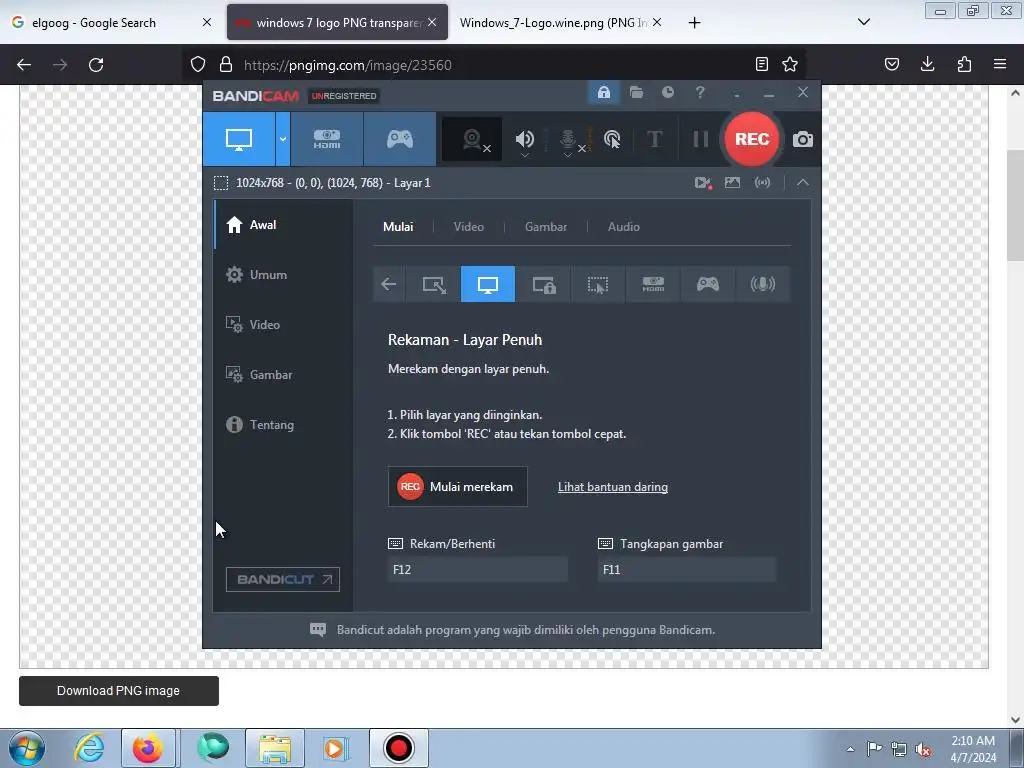Click Download PNG image button
Screen dimensions: 1024x768
(119, 691)
